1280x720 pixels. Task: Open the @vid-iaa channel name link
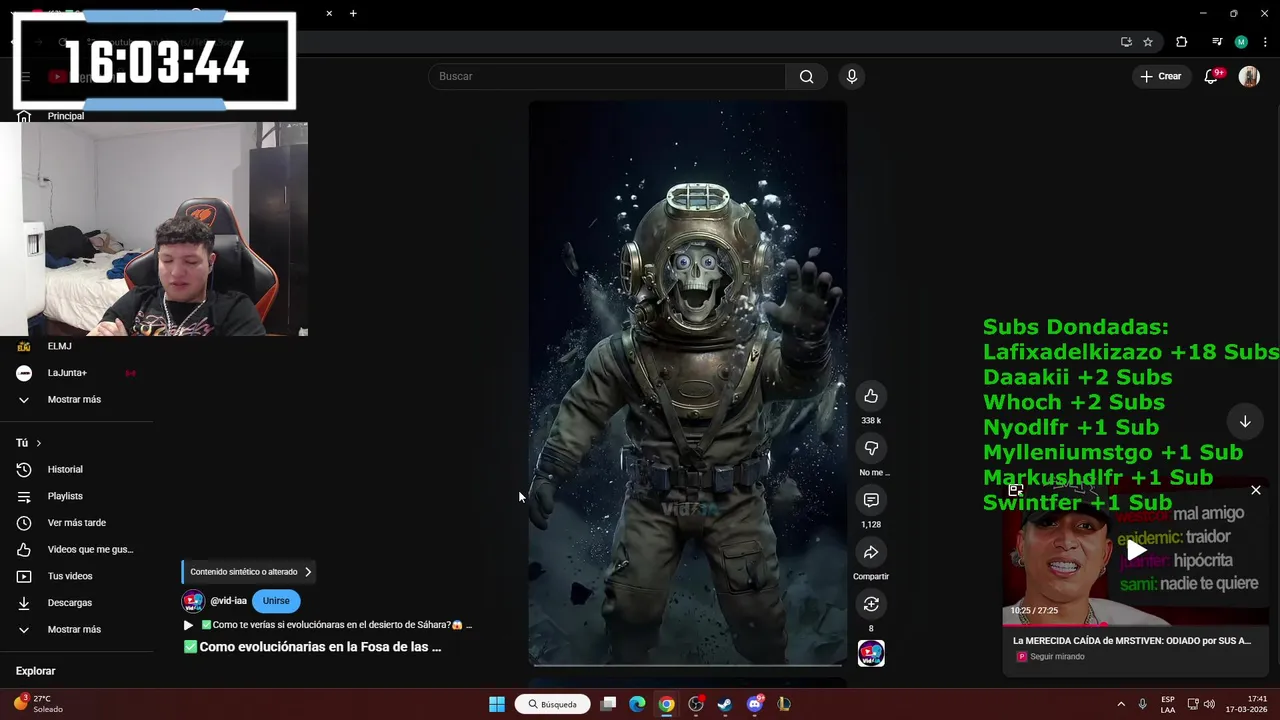[x=228, y=601]
